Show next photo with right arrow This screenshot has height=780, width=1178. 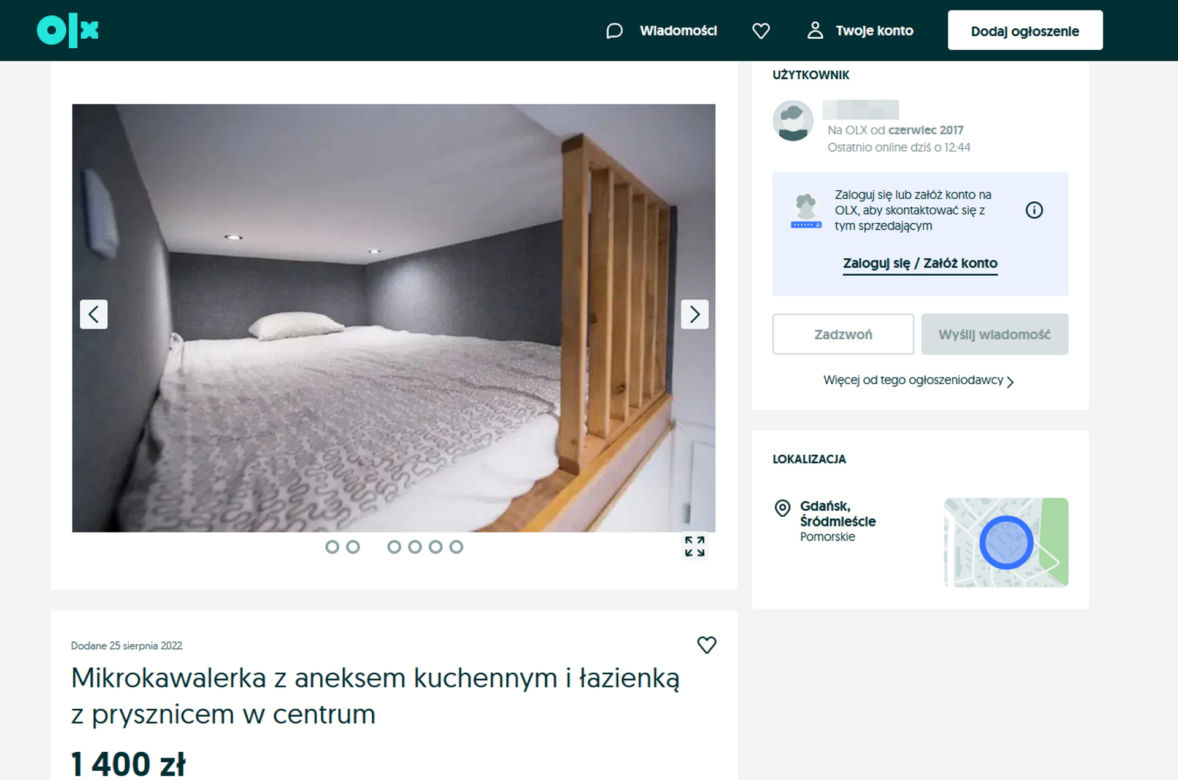point(694,314)
